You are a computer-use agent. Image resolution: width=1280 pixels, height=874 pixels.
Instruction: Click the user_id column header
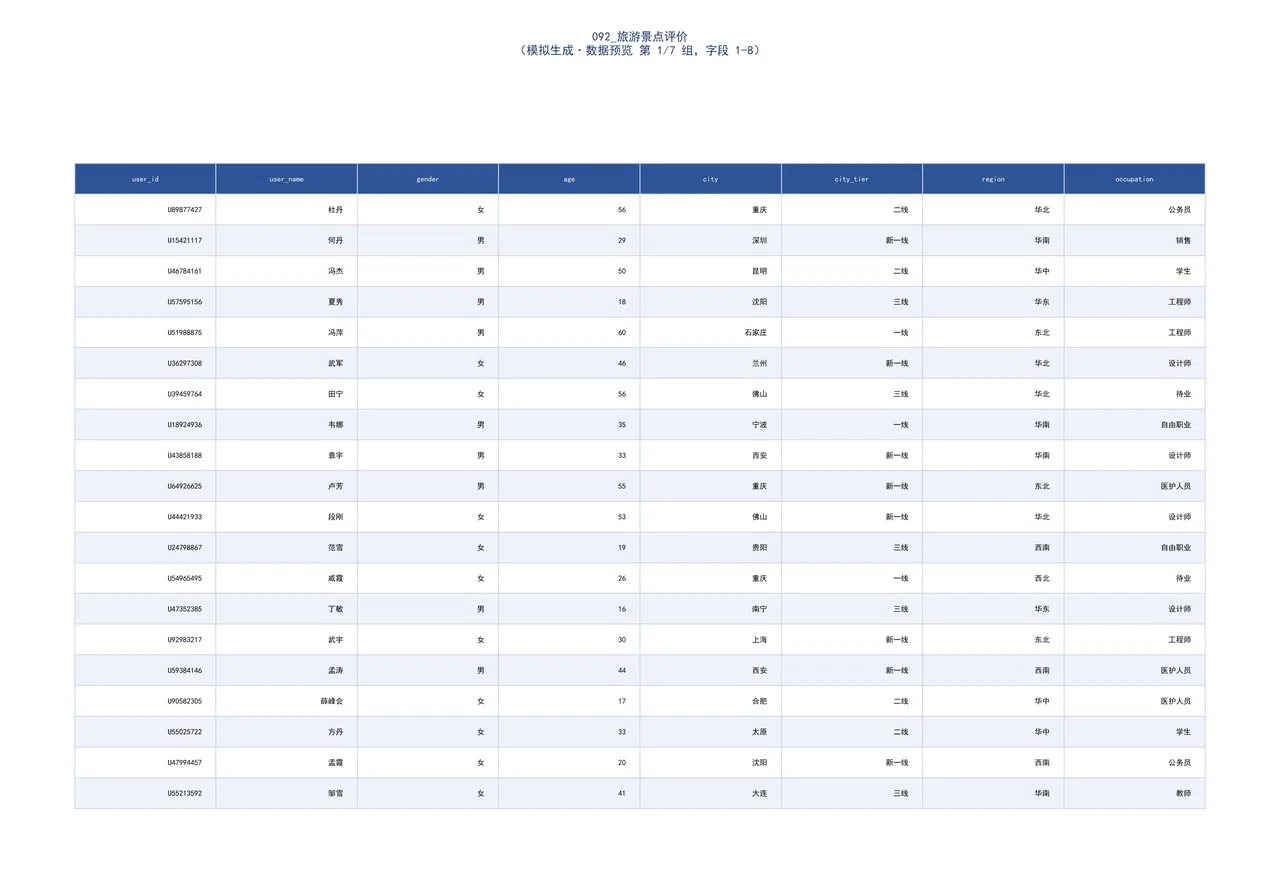145,179
